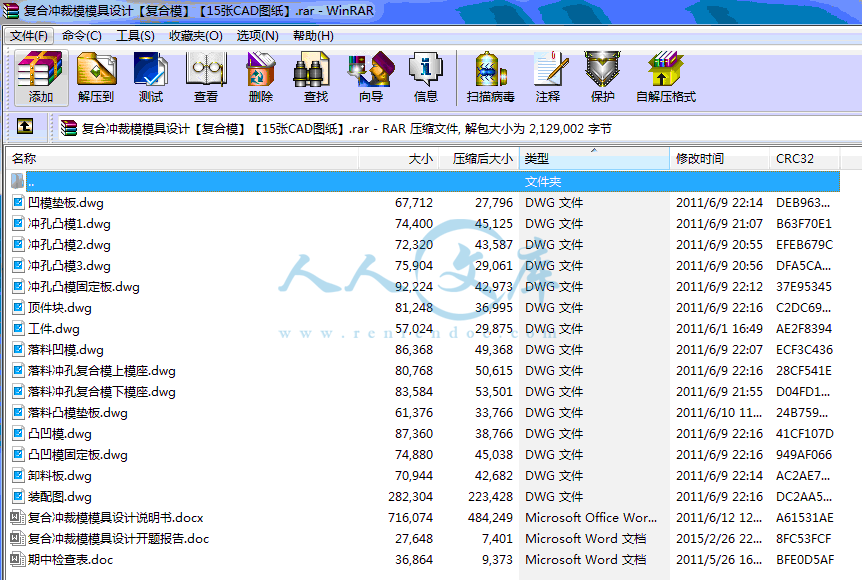Click CRC32 value B63F70E1
The image size is (862, 580).
tap(804, 223)
